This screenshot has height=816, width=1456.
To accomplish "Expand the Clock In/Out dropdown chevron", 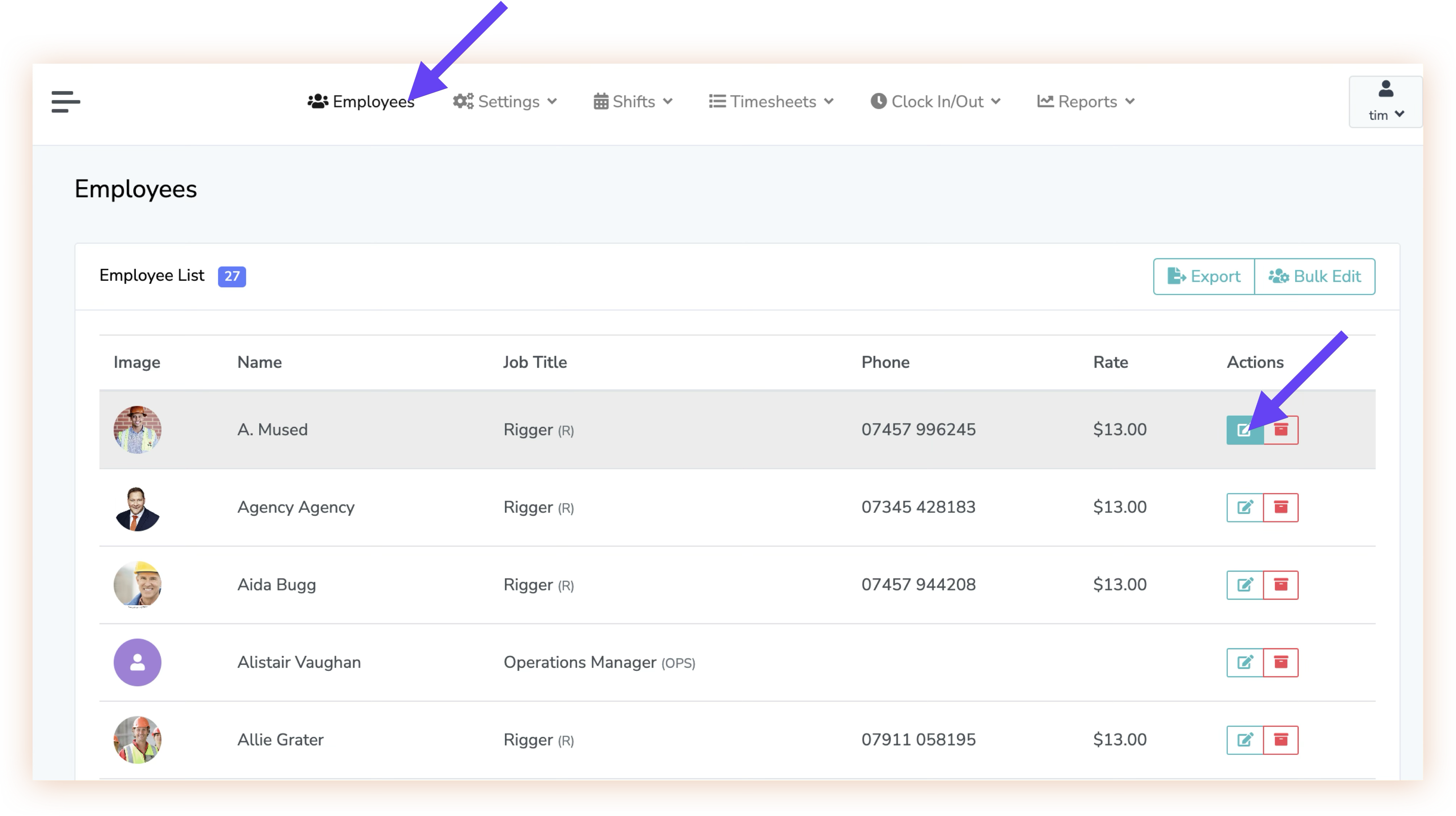I will point(995,102).
